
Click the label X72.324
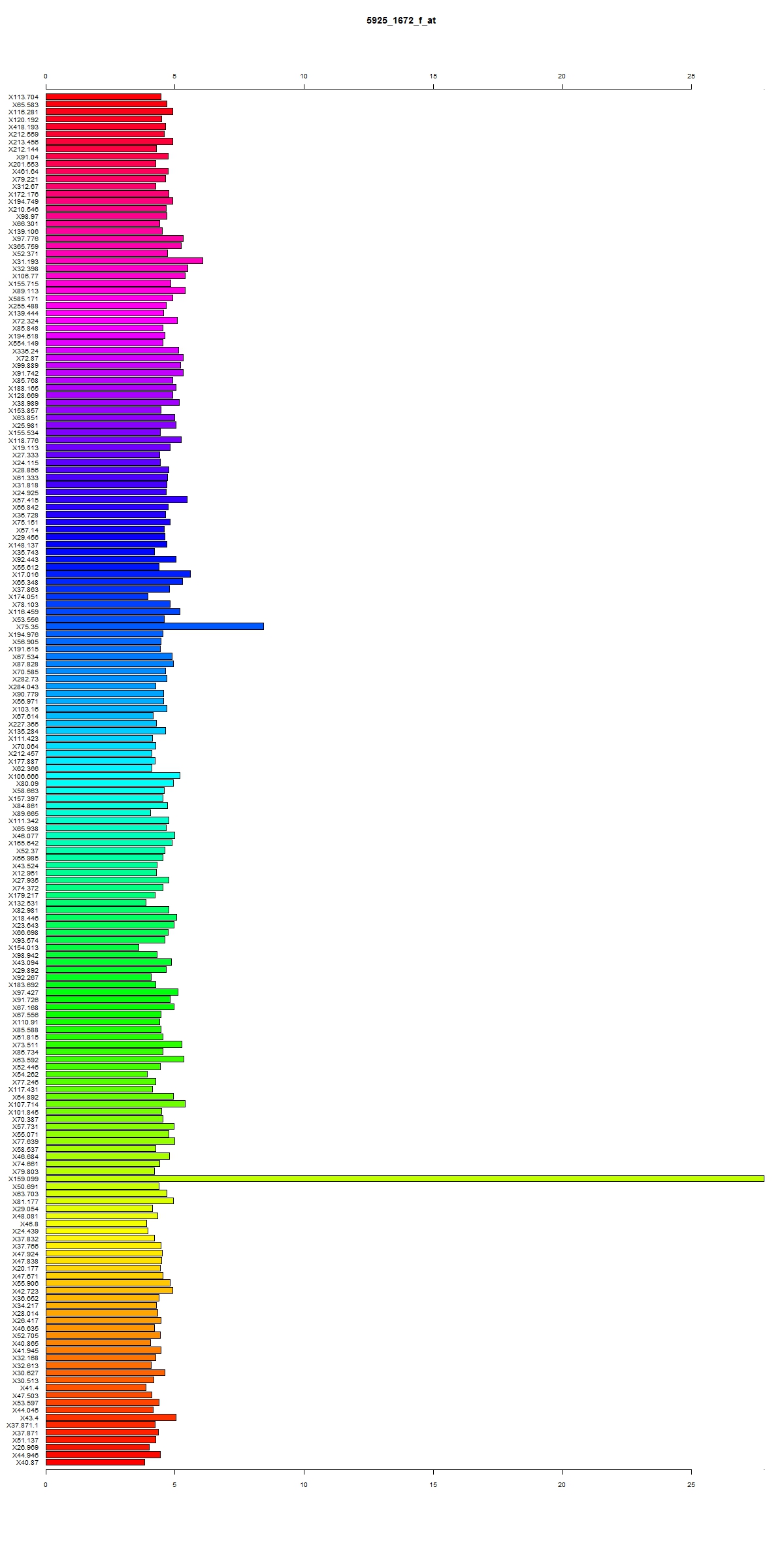(25, 321)
